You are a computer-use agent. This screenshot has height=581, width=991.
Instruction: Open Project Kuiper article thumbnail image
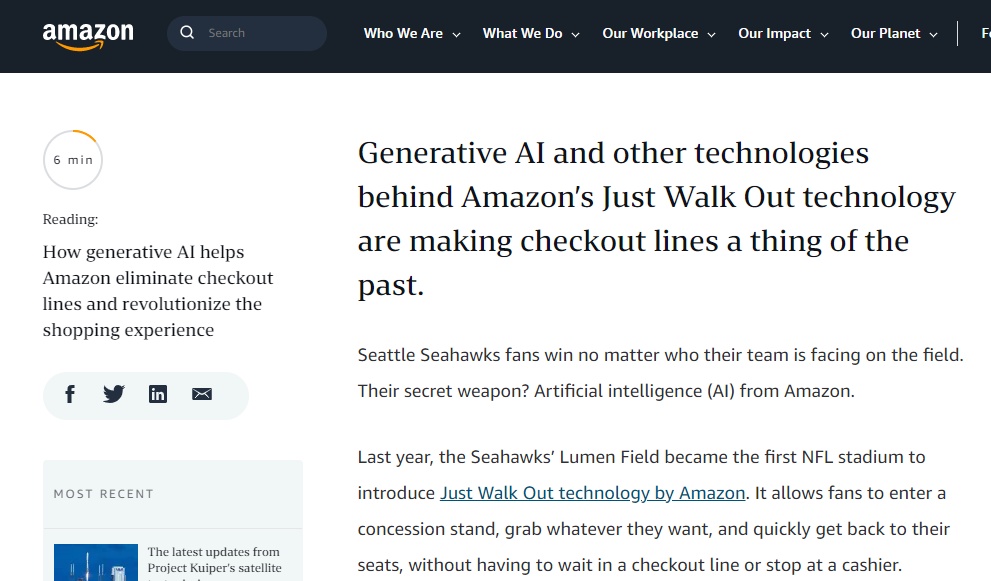pos(95,563)
